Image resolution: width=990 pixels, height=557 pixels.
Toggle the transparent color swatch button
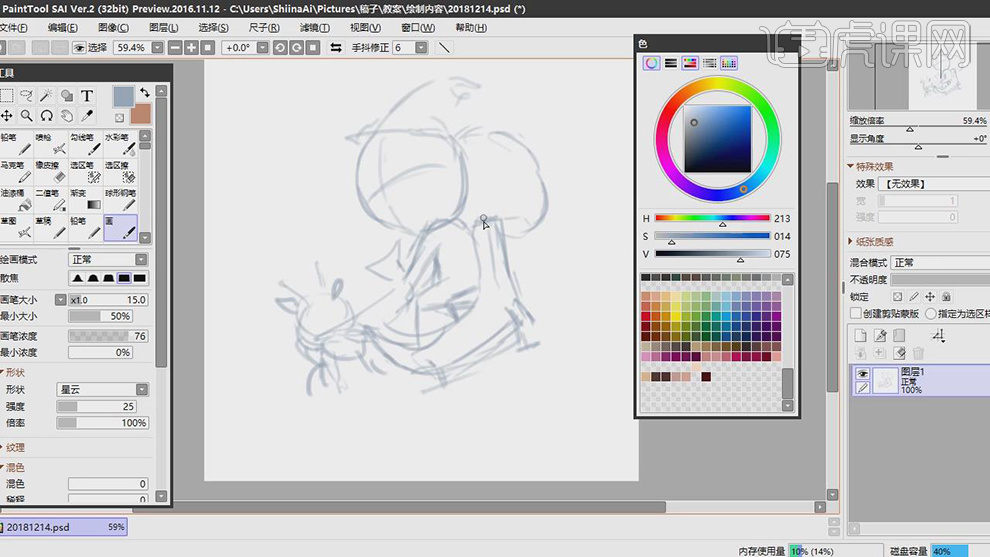click(119, 117)
